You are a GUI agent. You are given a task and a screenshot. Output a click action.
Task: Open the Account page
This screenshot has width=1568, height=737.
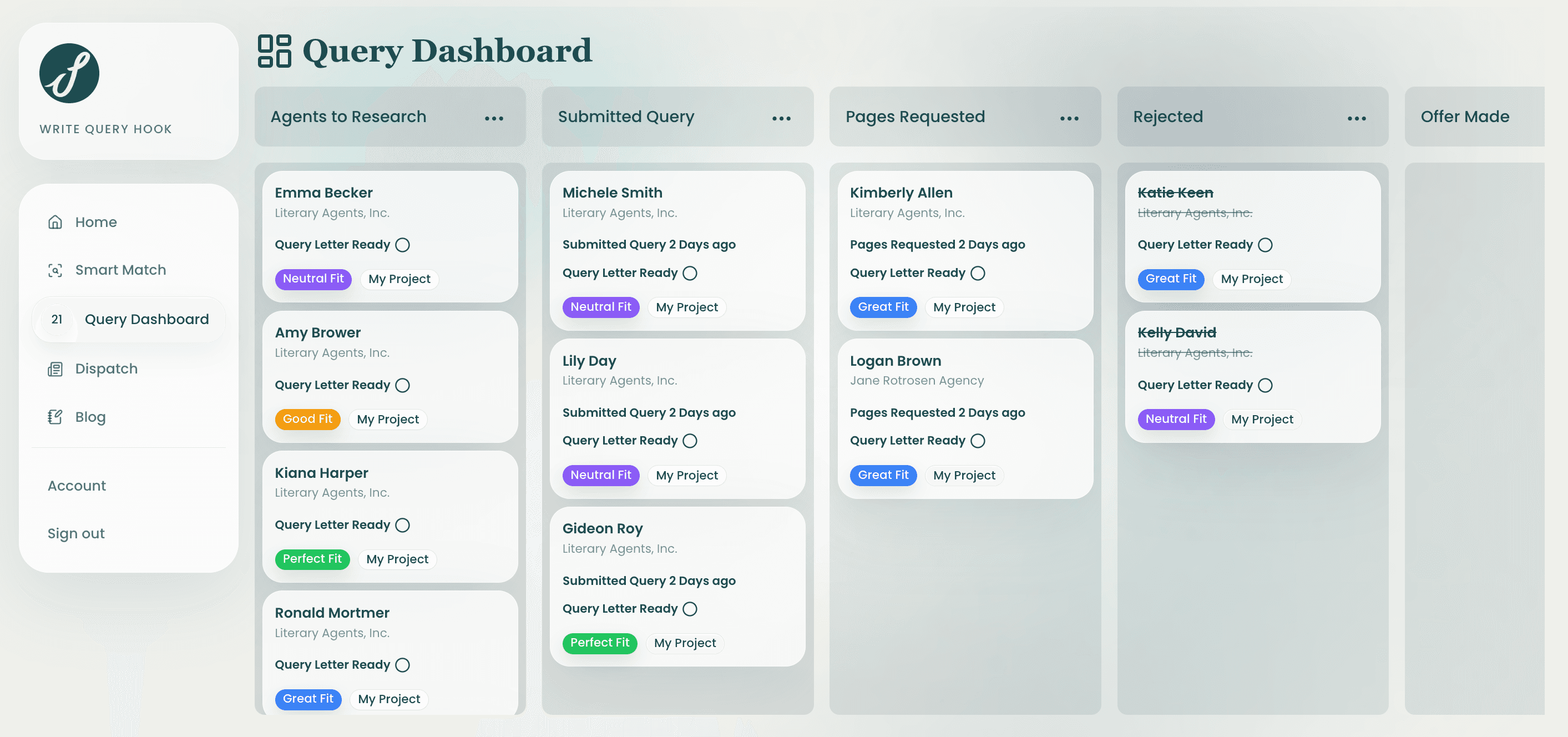click(76, 486)
